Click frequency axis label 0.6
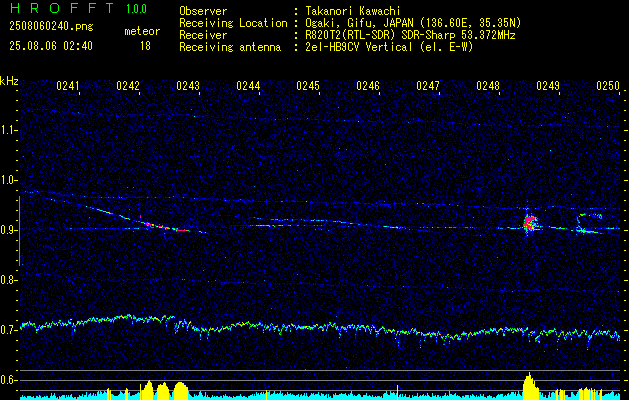 (8, 380)
